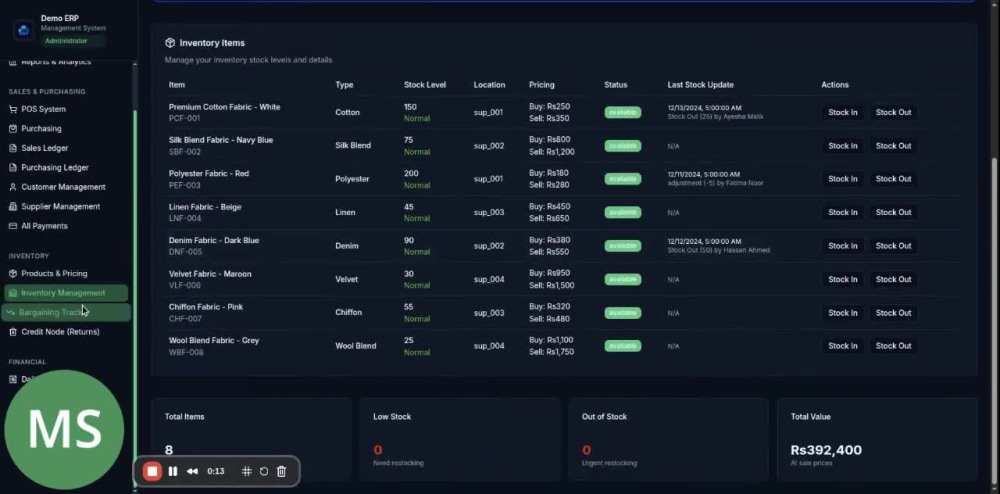Click the POS System cart icon
1000x494 pixels.
[13, 109]
